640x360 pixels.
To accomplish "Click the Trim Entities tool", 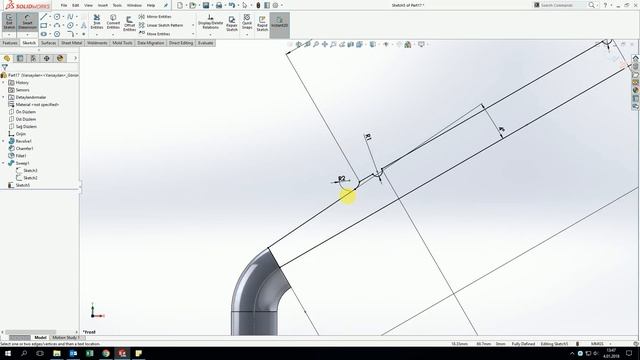I will click(x=97, y=22).
